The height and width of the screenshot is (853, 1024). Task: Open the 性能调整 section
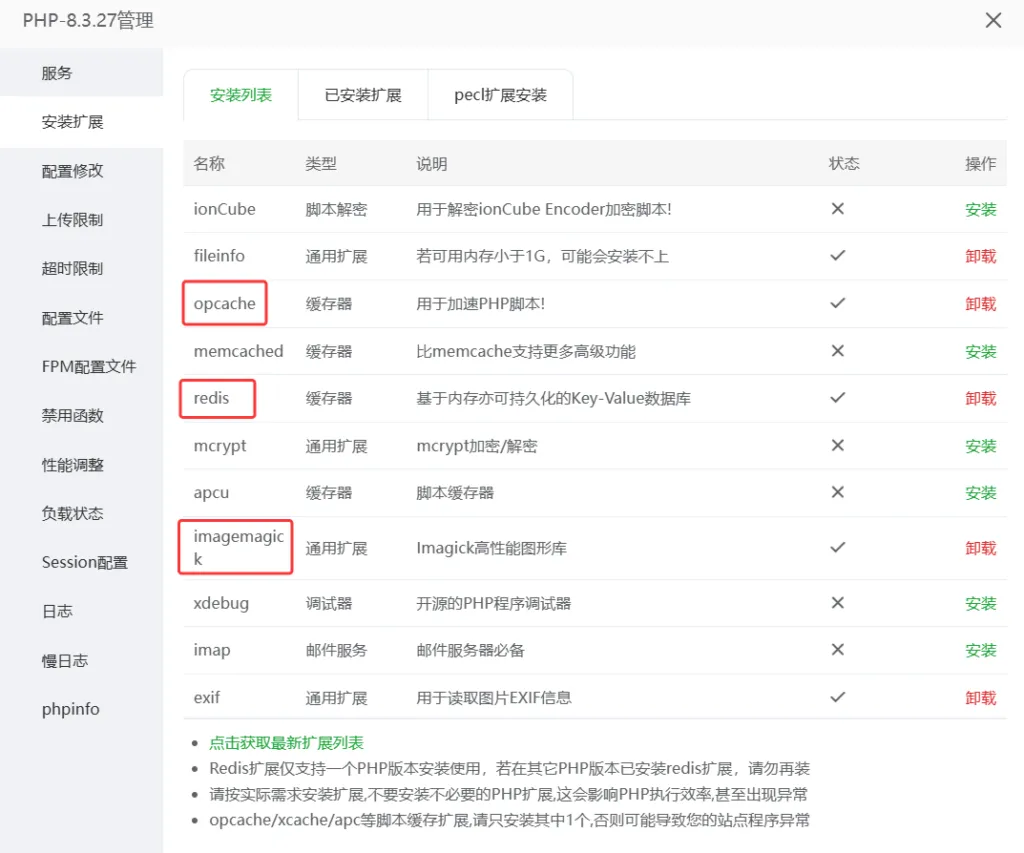pos(68,464)
